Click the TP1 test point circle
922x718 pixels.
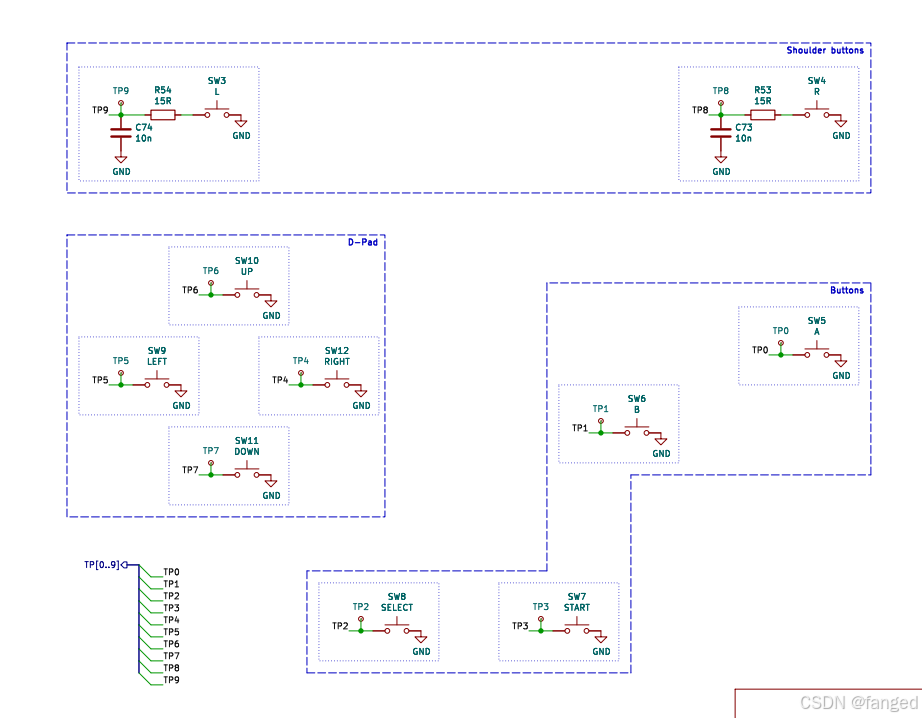601,422
